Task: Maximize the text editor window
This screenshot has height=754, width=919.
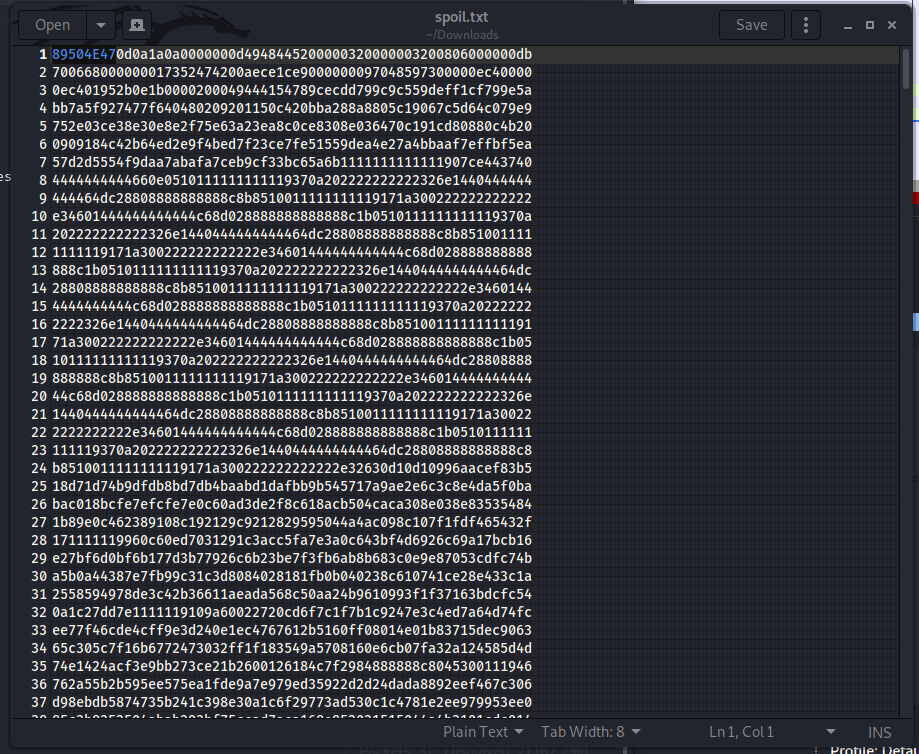Action: tap(870, 25)
